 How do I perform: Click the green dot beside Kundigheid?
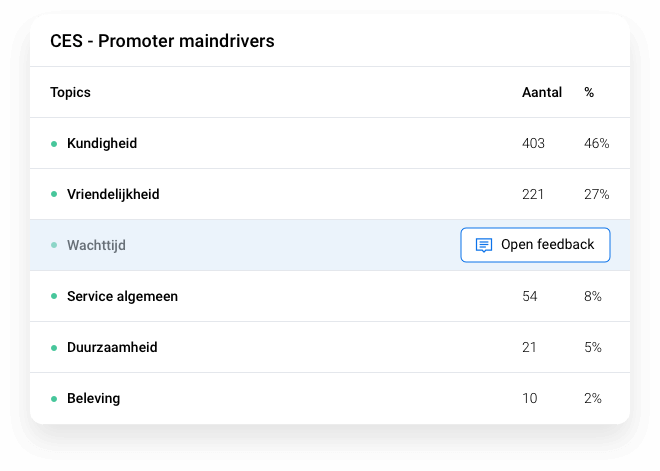click(x=54, y=144)
